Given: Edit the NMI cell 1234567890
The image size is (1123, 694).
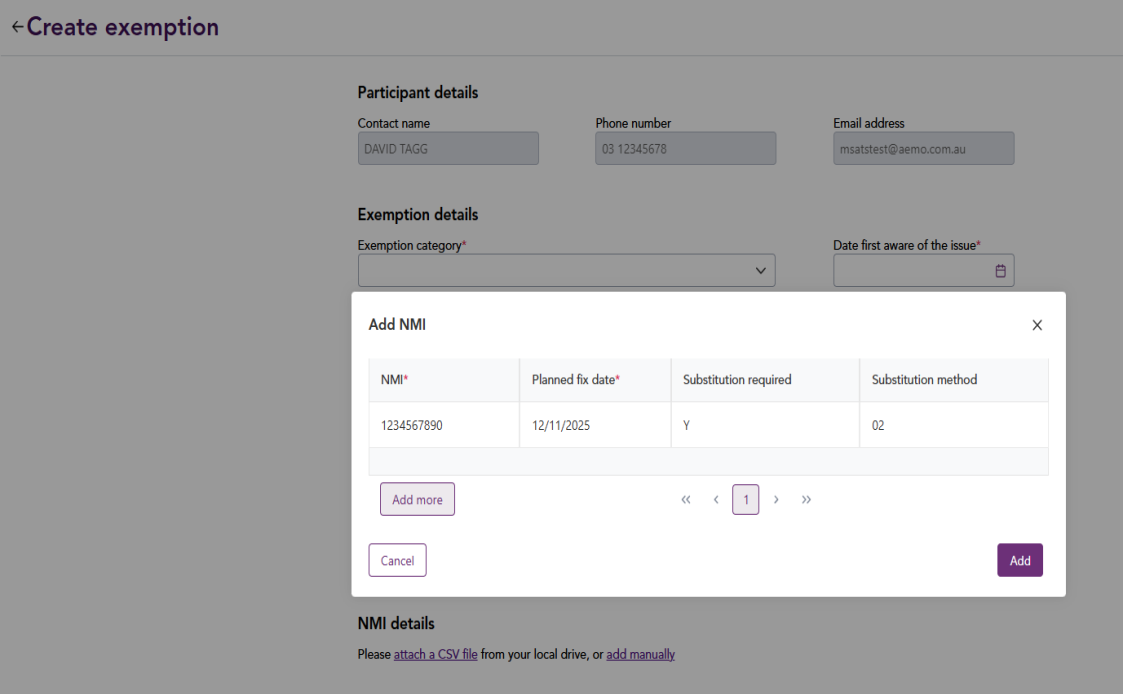Looking at the screenshot, I should (443, 425).
